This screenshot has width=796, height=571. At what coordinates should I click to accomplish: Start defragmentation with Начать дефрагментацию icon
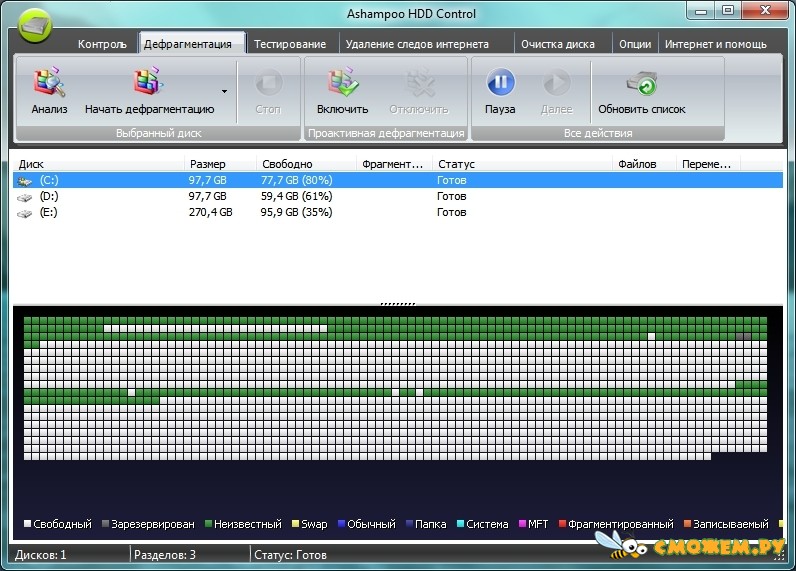tap(149, 82)
